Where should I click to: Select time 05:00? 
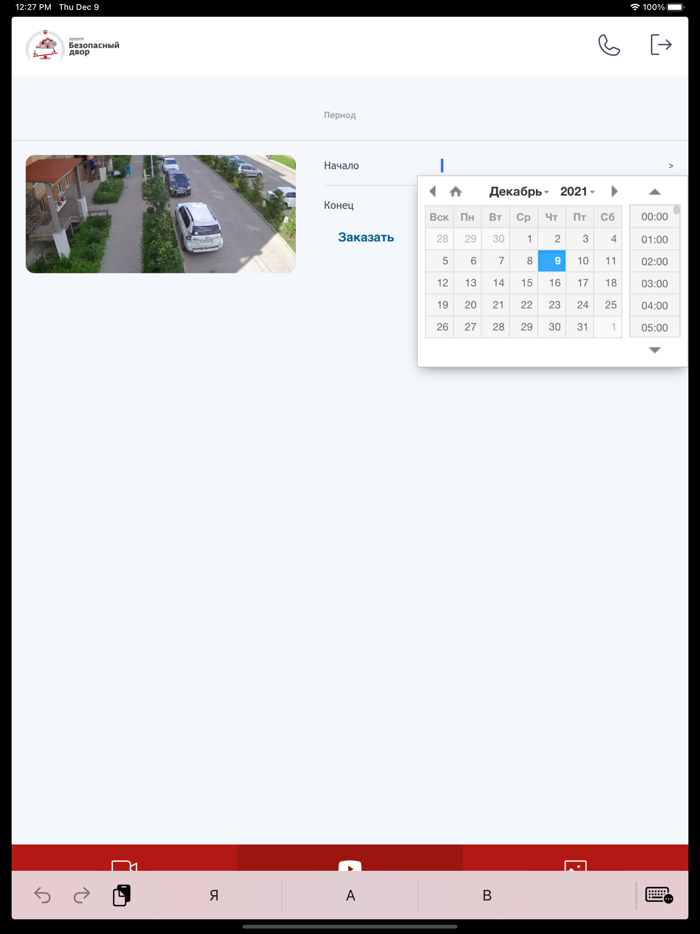click(x=654, y=328)
